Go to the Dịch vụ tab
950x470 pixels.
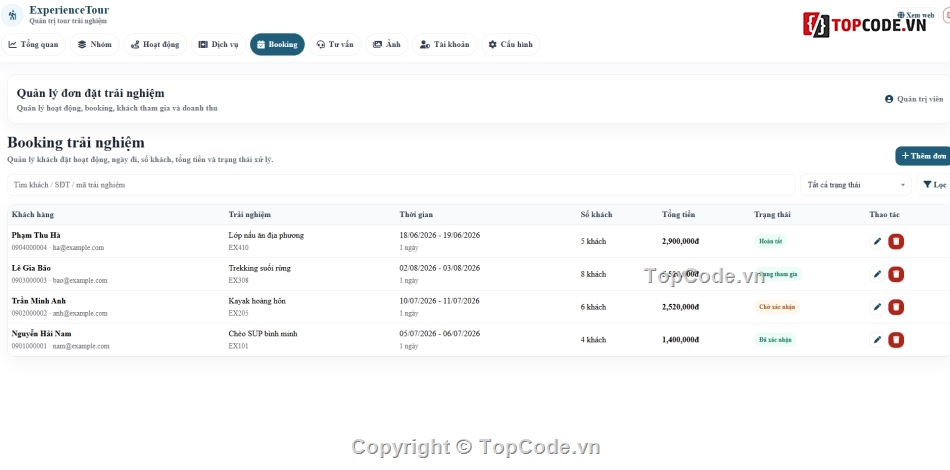[x=219, y=44]
